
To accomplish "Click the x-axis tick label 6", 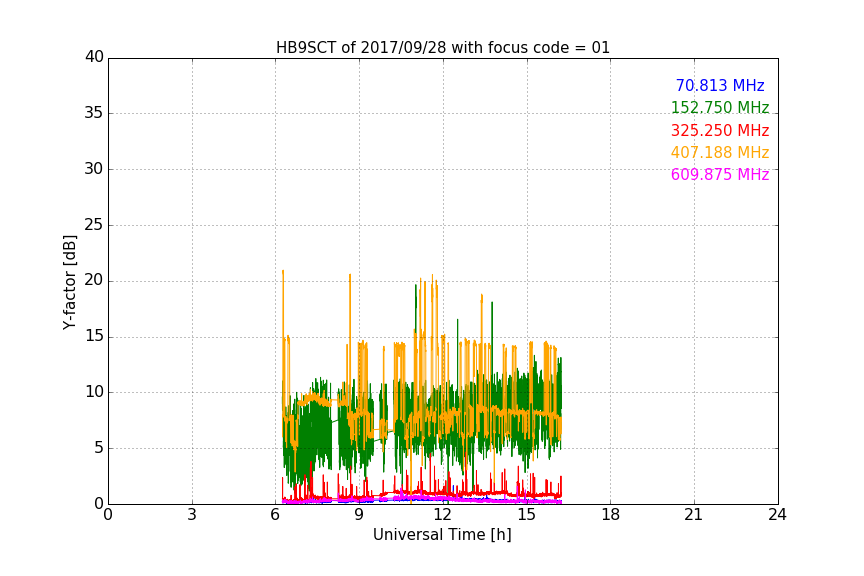I will tap(275, 515).
